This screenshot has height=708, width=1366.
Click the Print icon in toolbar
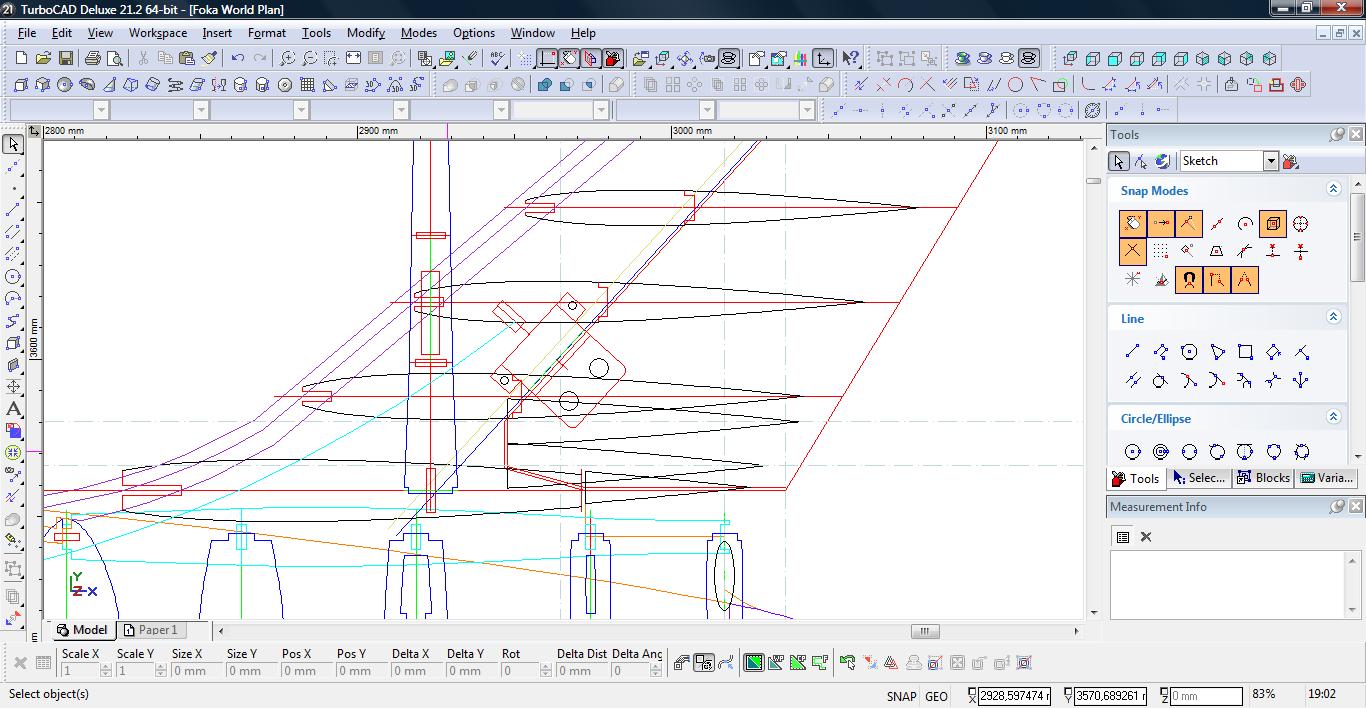coord(93,59)
